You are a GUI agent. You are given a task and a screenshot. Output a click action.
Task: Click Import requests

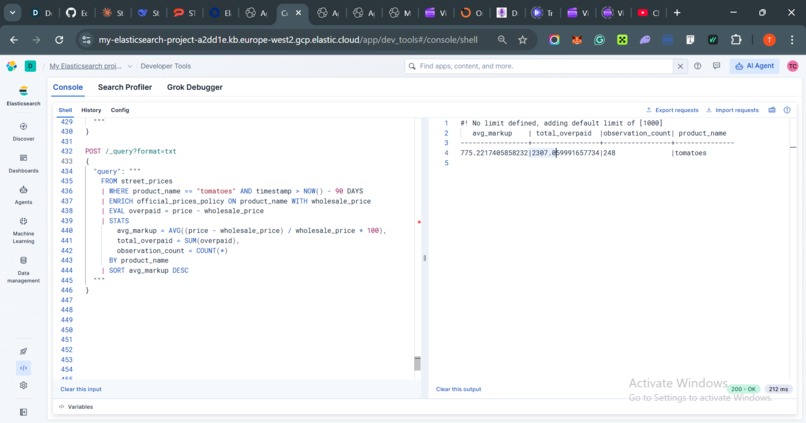coord(732,110)
